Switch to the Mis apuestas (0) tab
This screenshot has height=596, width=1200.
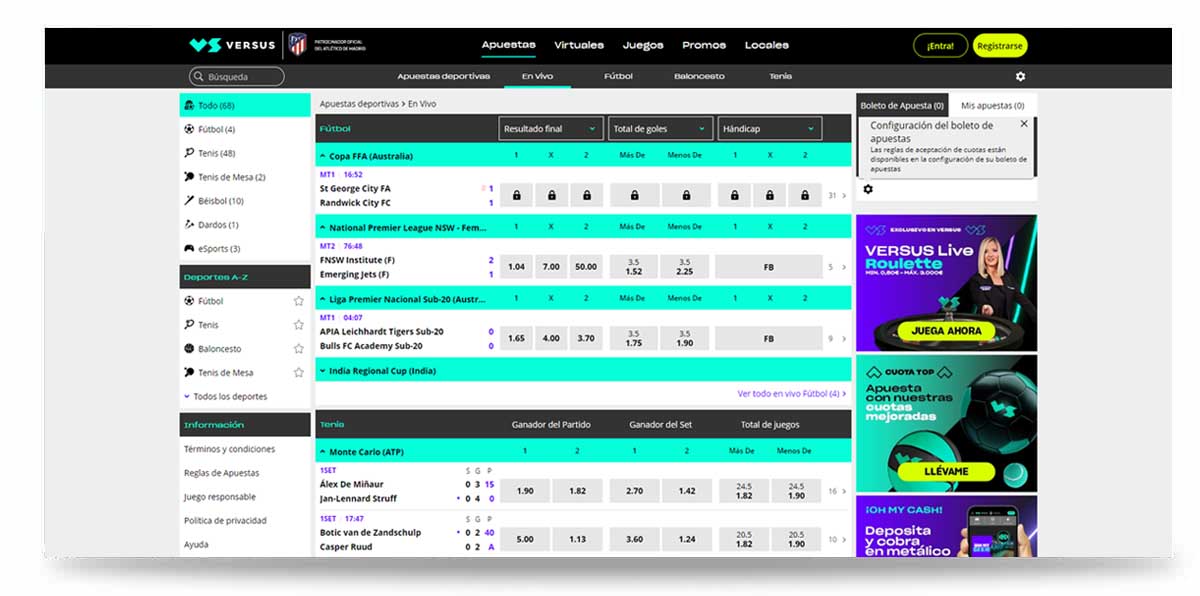pos(992,105)
